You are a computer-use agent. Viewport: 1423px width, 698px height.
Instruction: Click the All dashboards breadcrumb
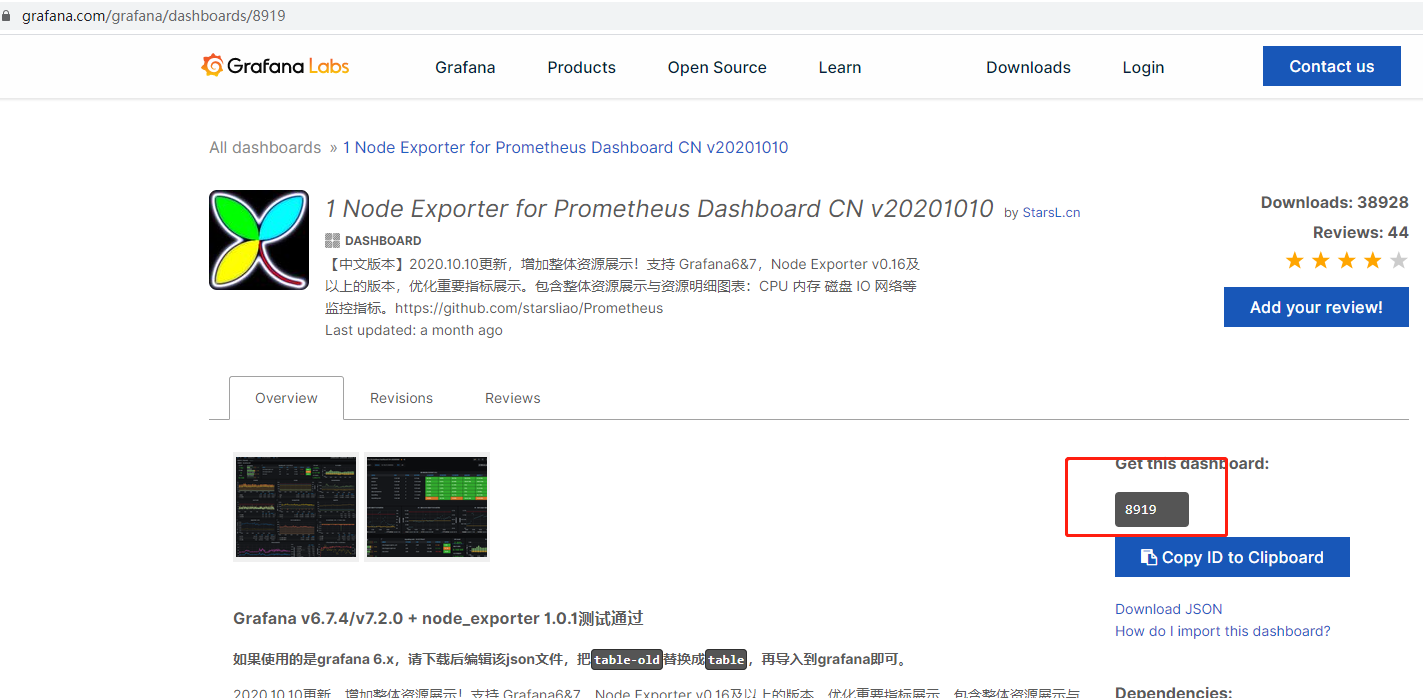tap(265, 147)
